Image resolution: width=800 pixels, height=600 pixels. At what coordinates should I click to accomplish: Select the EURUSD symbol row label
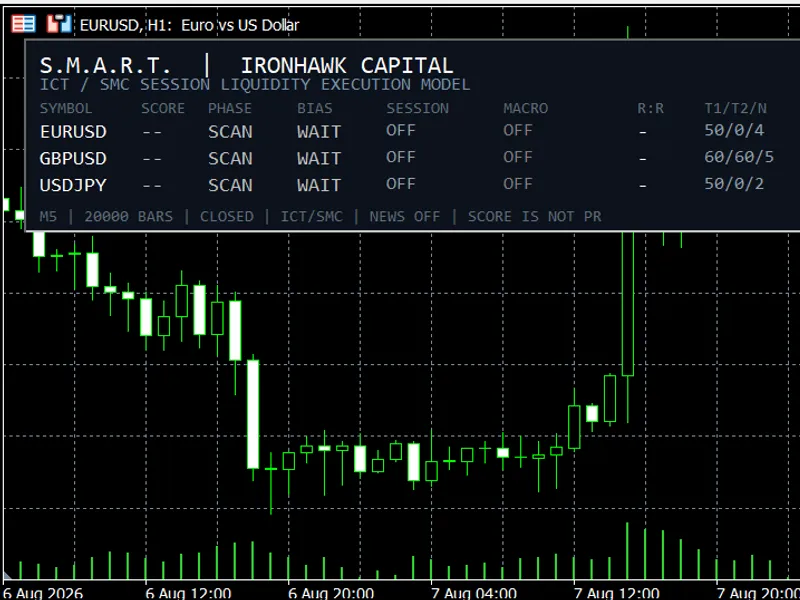point(73,132)
